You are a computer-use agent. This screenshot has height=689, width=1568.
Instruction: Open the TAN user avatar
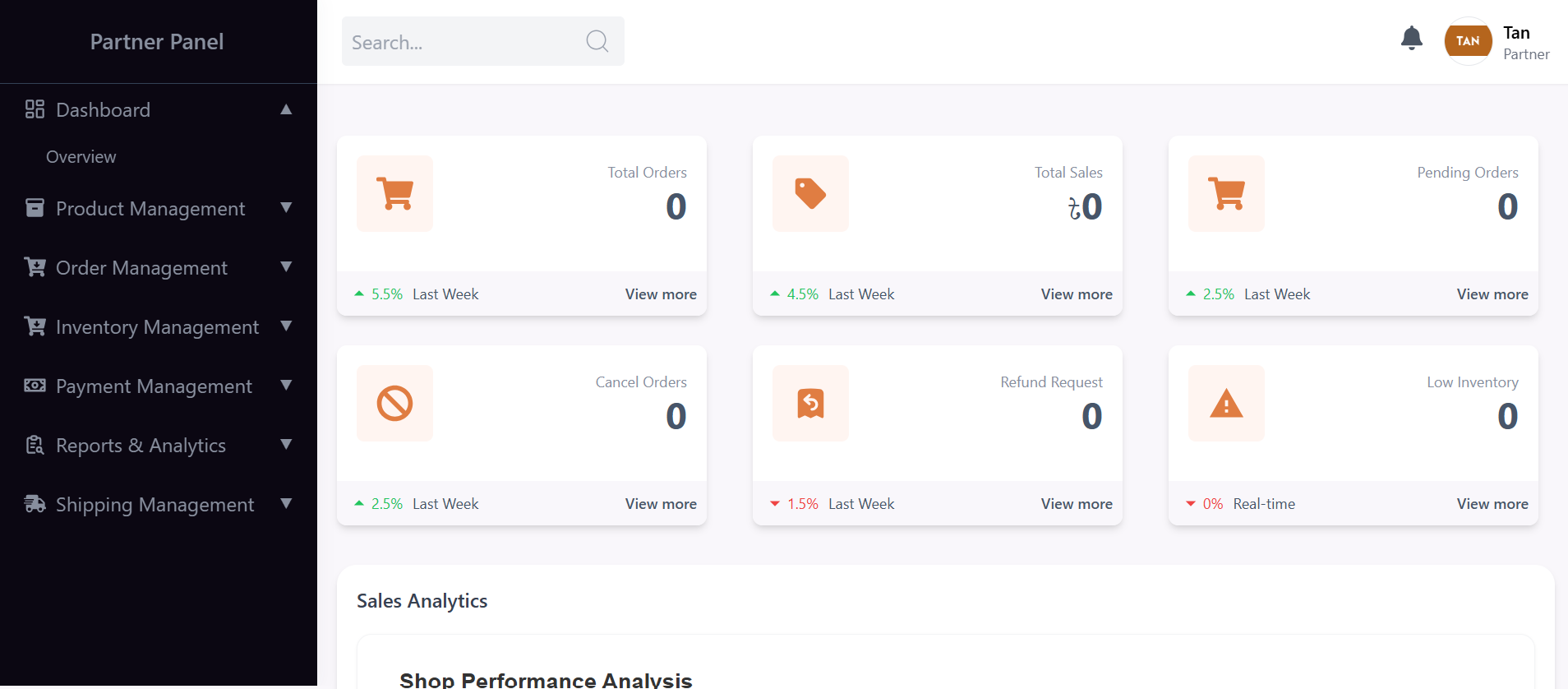click(1469, 41)
